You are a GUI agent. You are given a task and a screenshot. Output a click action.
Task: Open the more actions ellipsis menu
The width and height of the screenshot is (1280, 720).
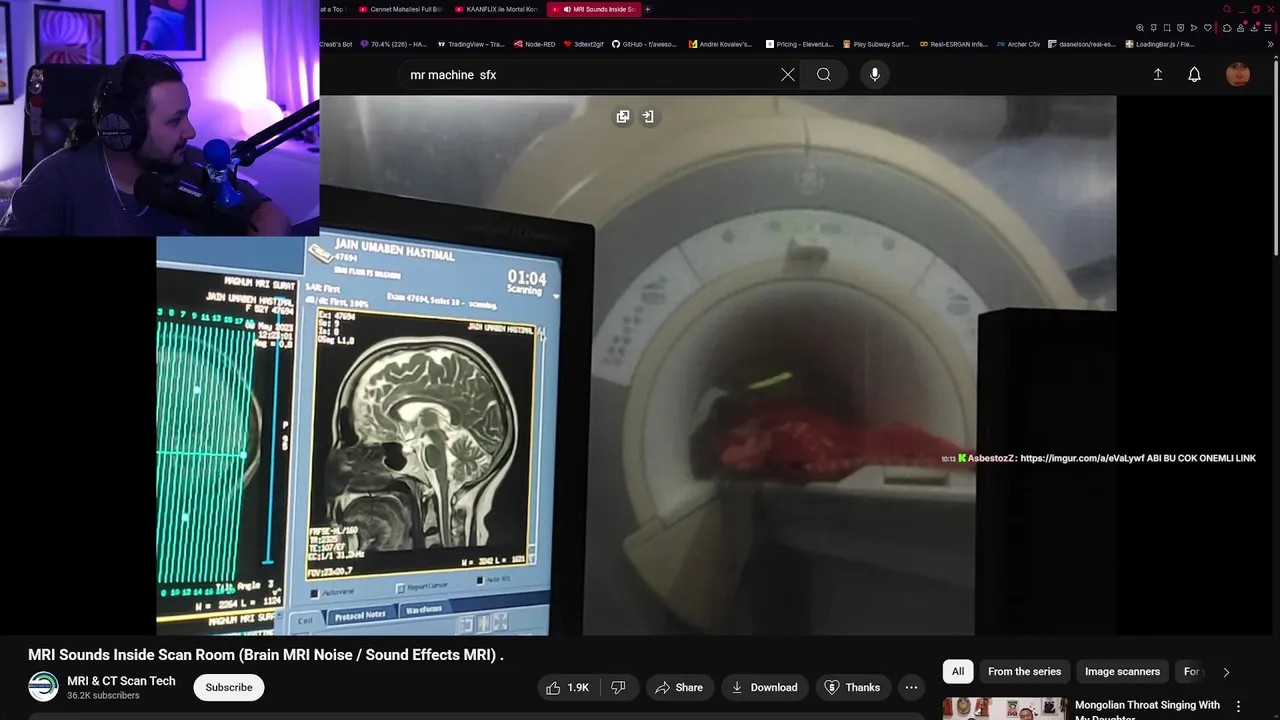click(x=911, y=687)
